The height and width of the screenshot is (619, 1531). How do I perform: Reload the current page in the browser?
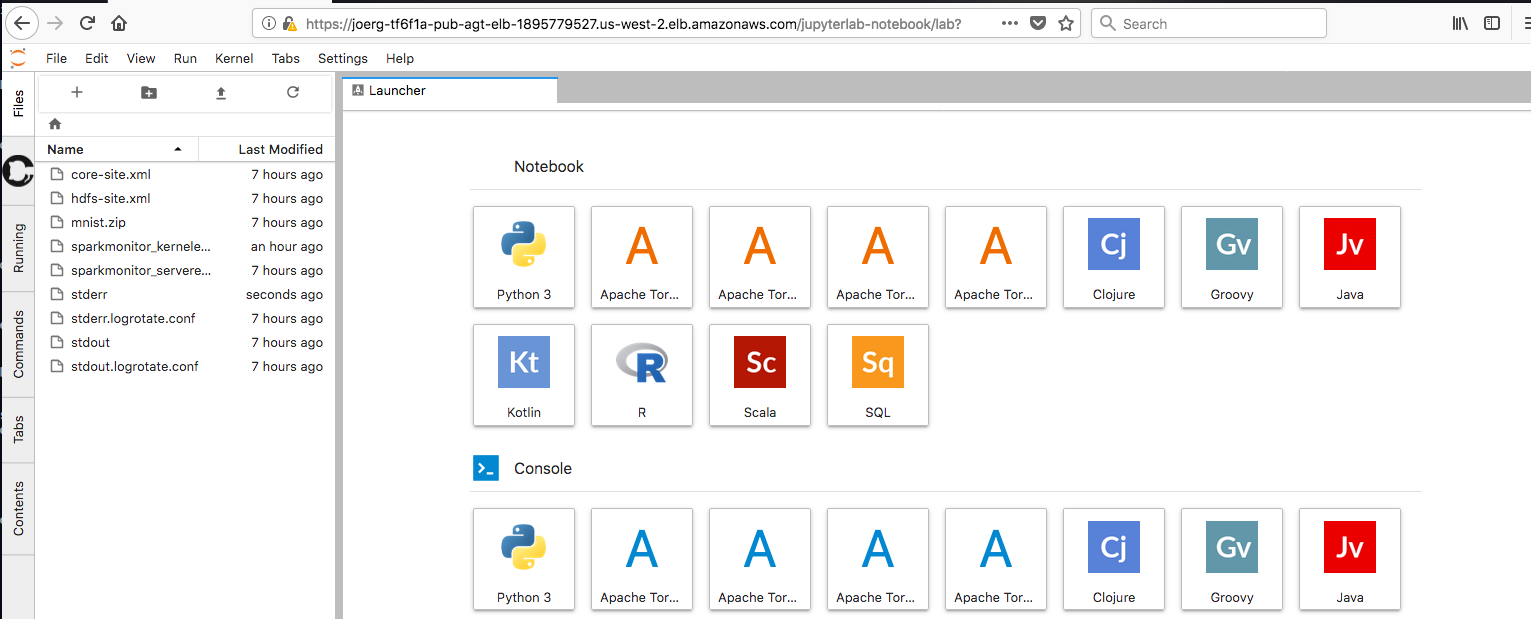pos(87,23)
